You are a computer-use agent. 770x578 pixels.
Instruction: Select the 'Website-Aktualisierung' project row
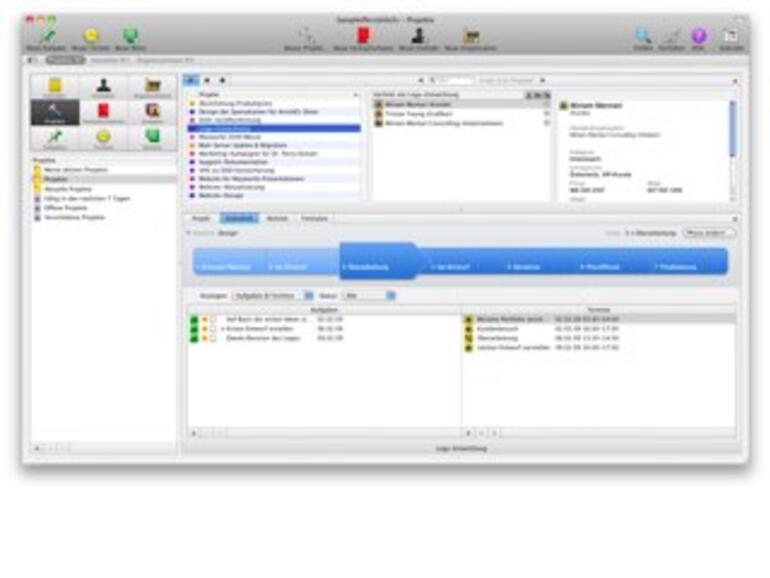click(274, 187)
